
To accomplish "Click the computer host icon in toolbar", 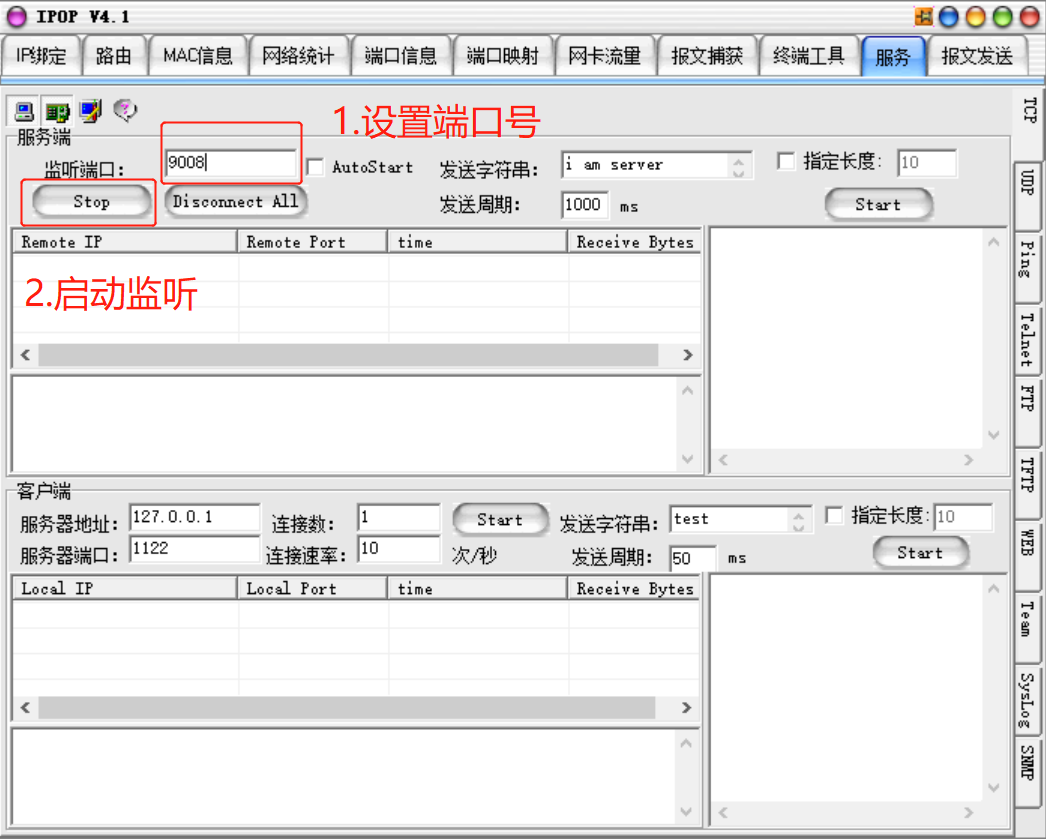I will coord(25,111).
